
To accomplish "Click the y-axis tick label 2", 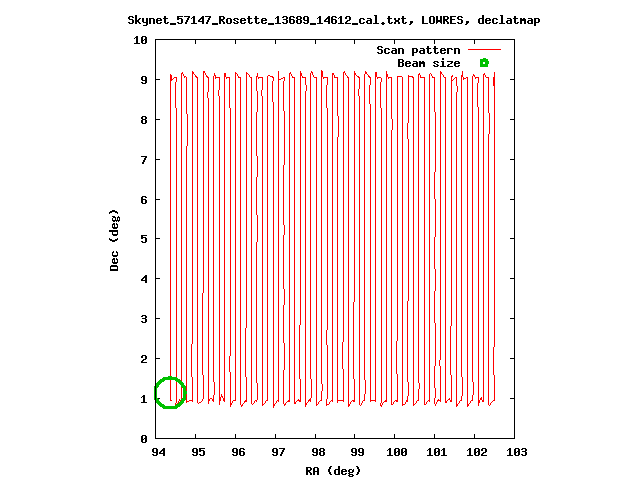I will [x=144, y=359].
